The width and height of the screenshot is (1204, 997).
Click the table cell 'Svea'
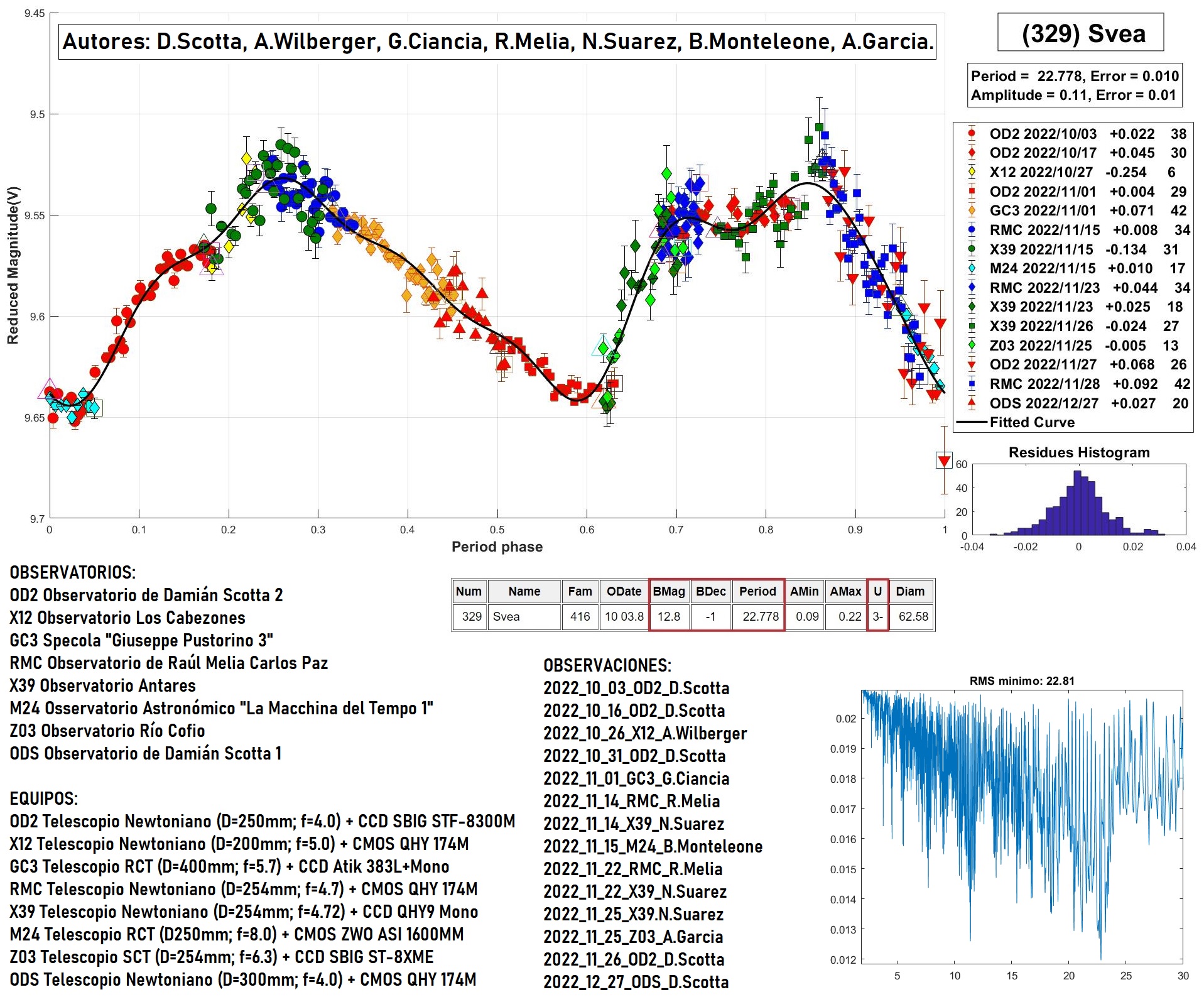coord(524,616)
